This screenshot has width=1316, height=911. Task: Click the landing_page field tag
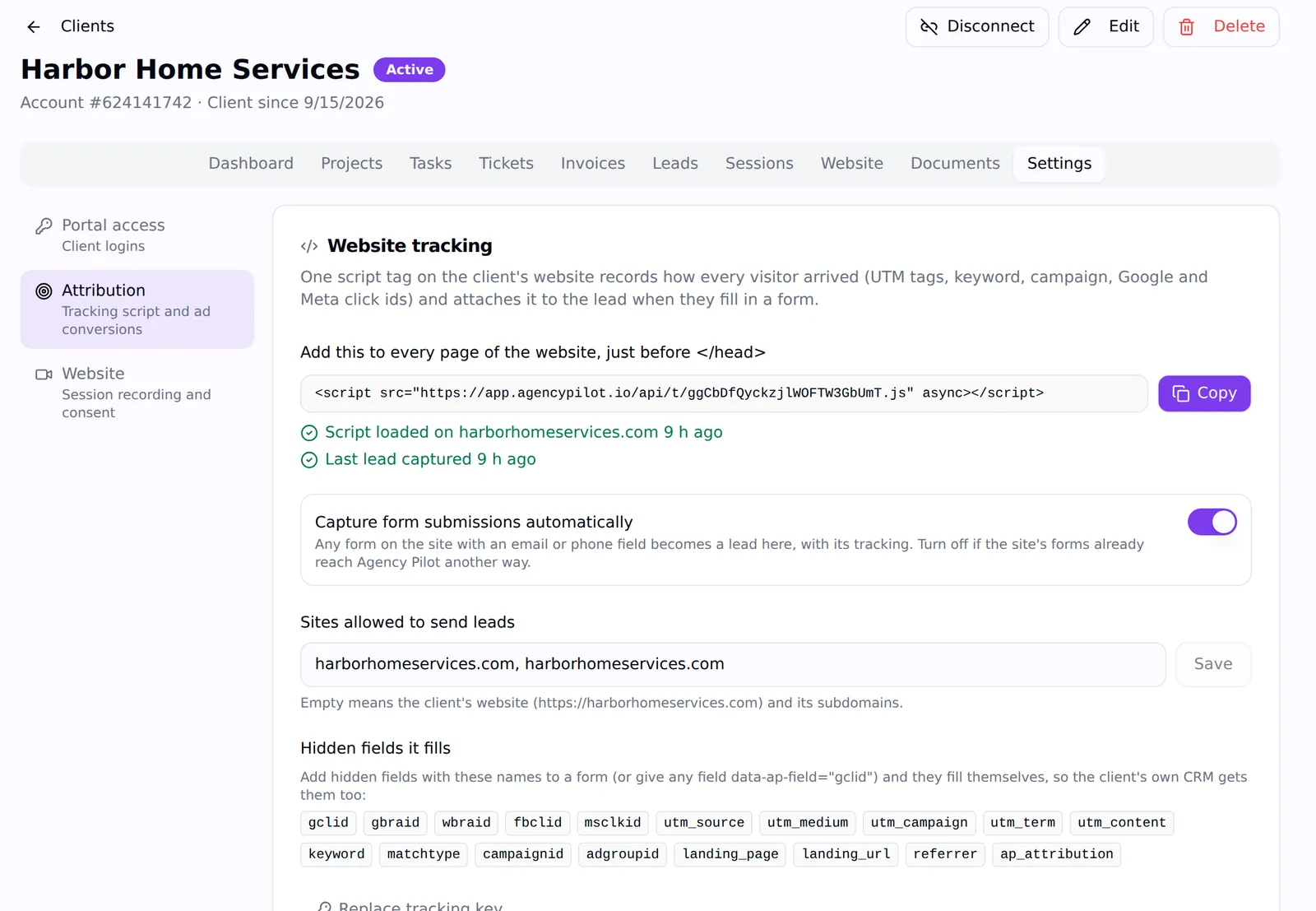pos(730,854)
